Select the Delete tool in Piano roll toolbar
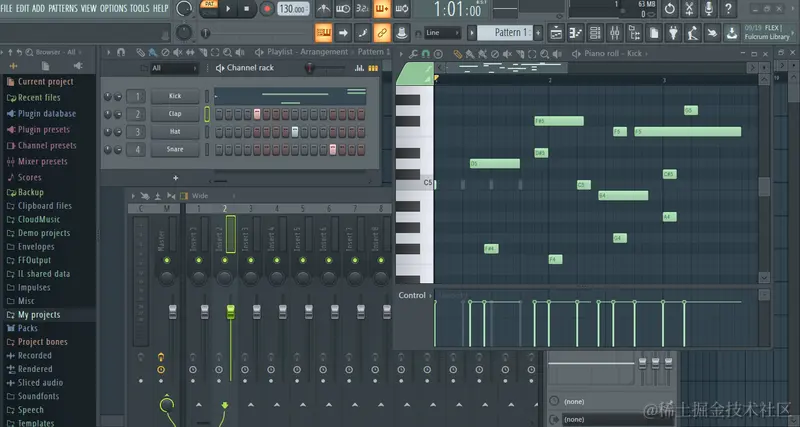Image resolution: width=800 pixels, height=427 pixels. [495, 54]
